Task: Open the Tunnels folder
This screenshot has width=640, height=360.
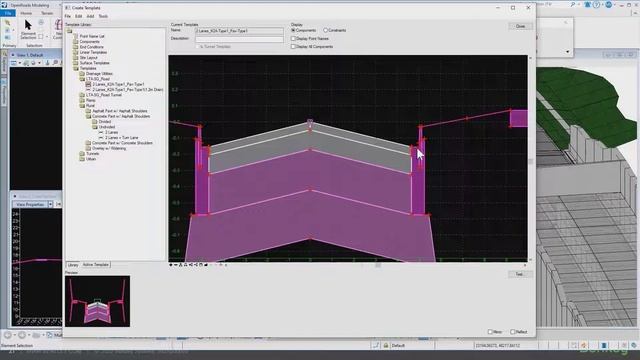Action: tap(92, 153)
